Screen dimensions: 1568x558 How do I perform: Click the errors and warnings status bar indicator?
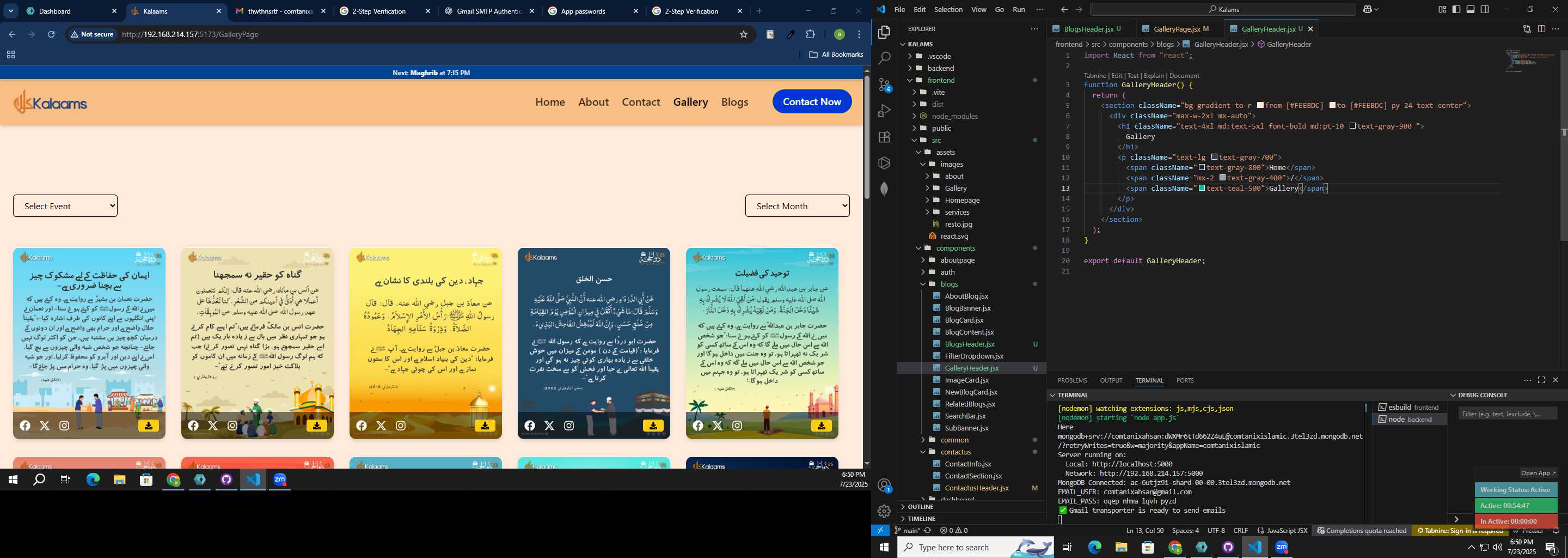click(x=954, y=531)
